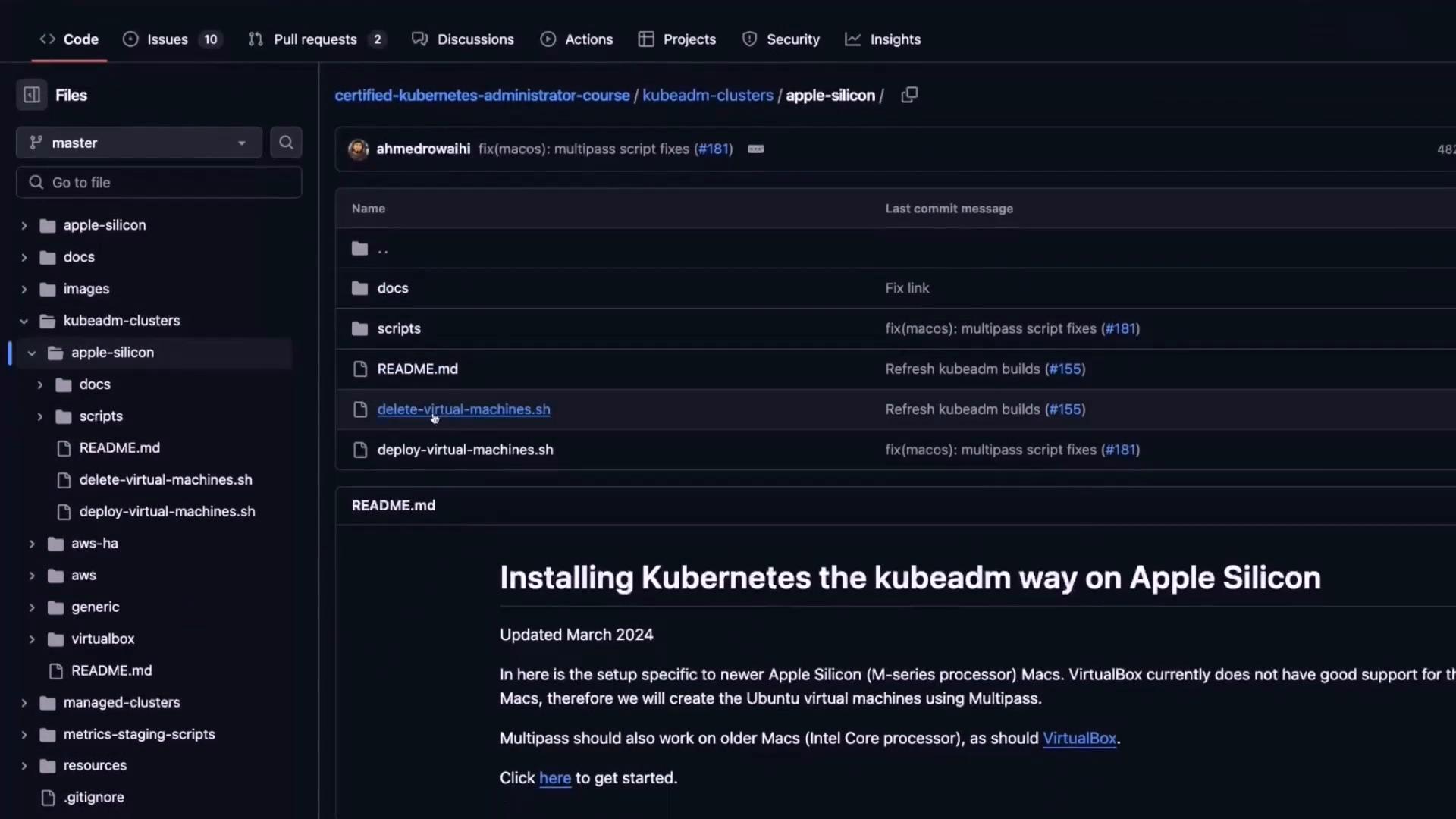Click the docs folder icon in file table
Screen dimensions: 1456x819
pos(360,288)
